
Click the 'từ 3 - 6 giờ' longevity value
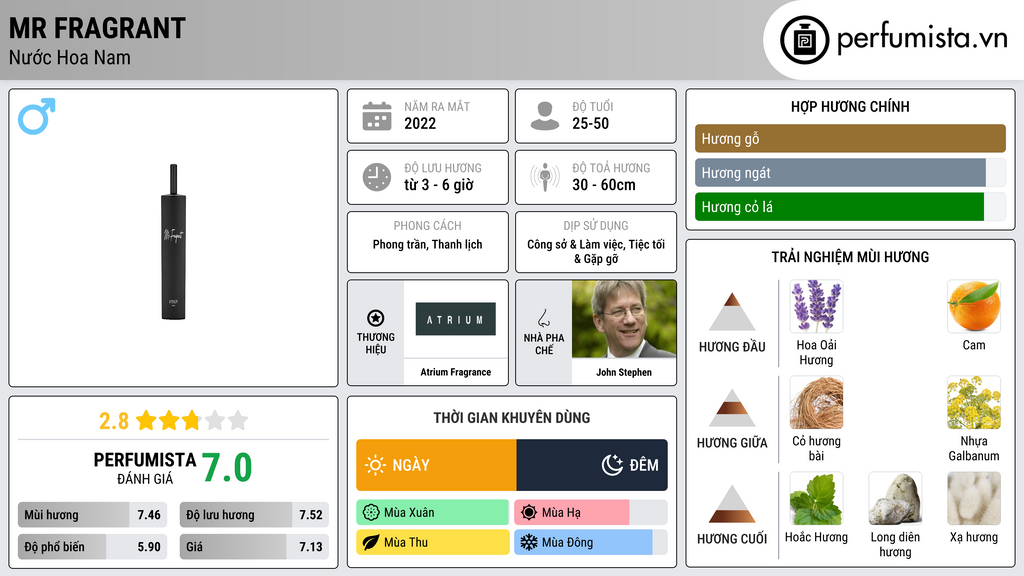(439, 185)
